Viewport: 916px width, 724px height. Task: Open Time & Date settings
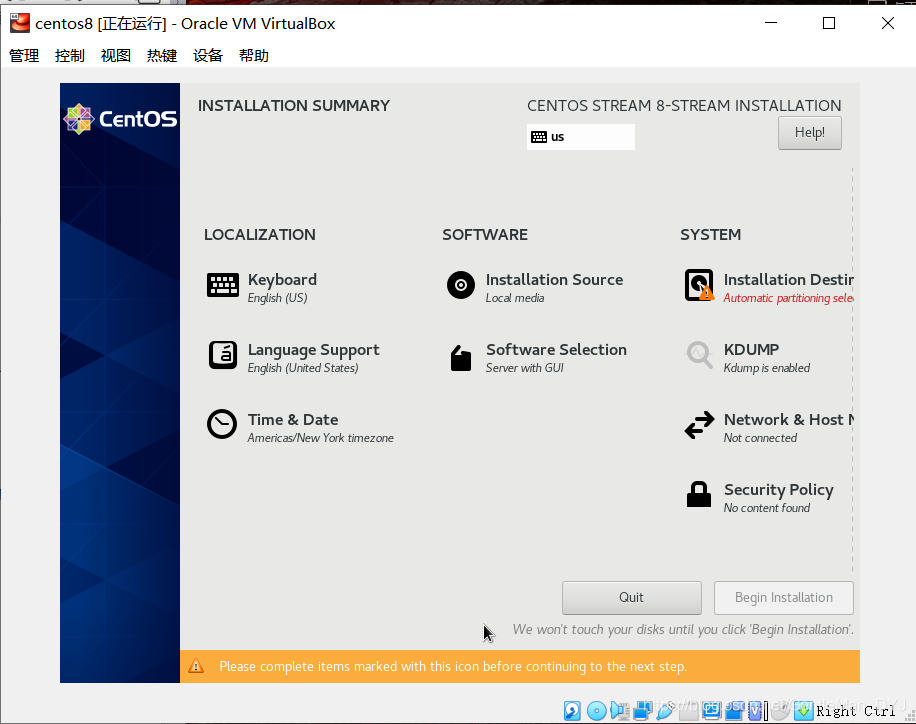pyautogui.click(x=300, y=427)
